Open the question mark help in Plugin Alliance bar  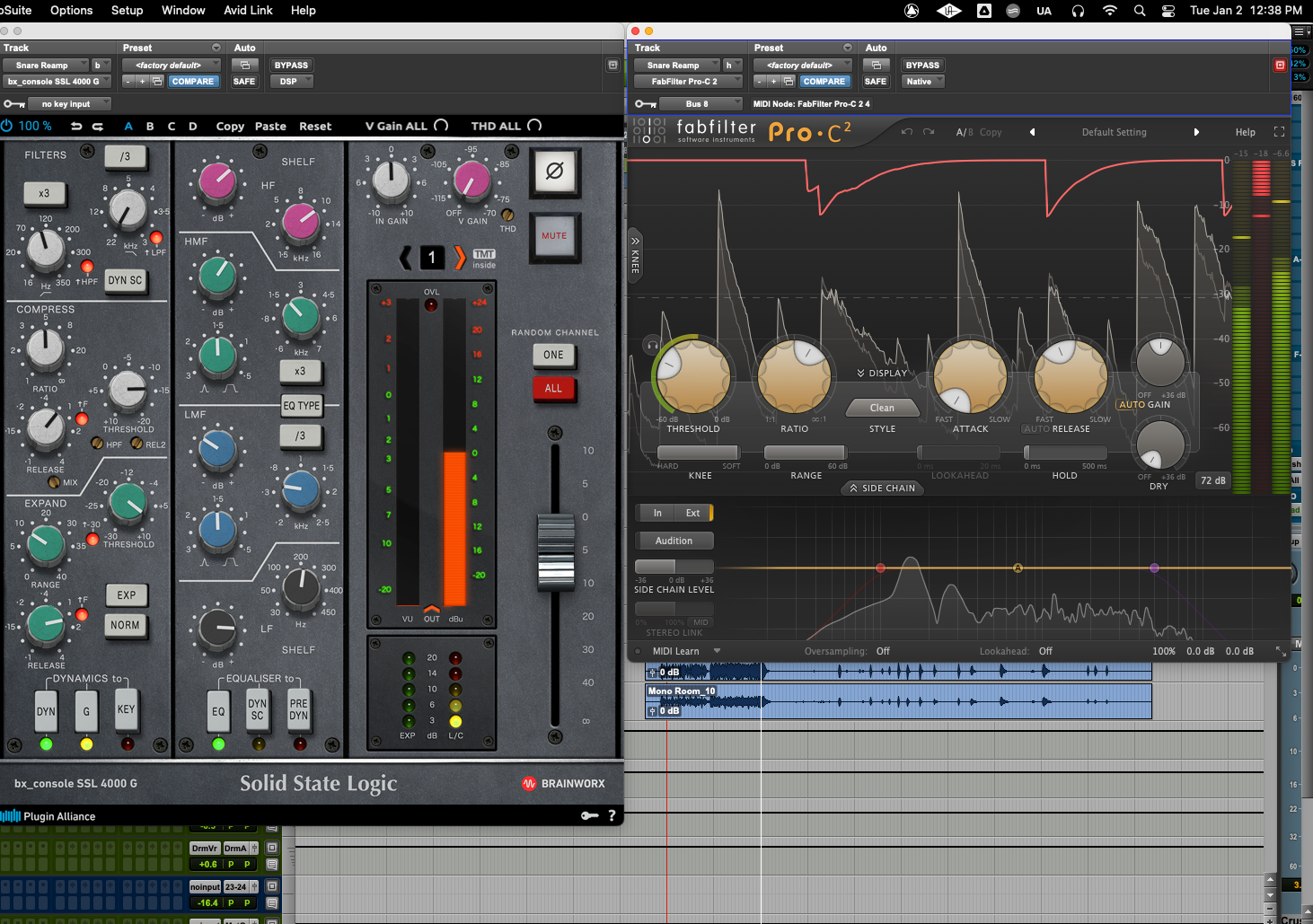coord(612,815)
